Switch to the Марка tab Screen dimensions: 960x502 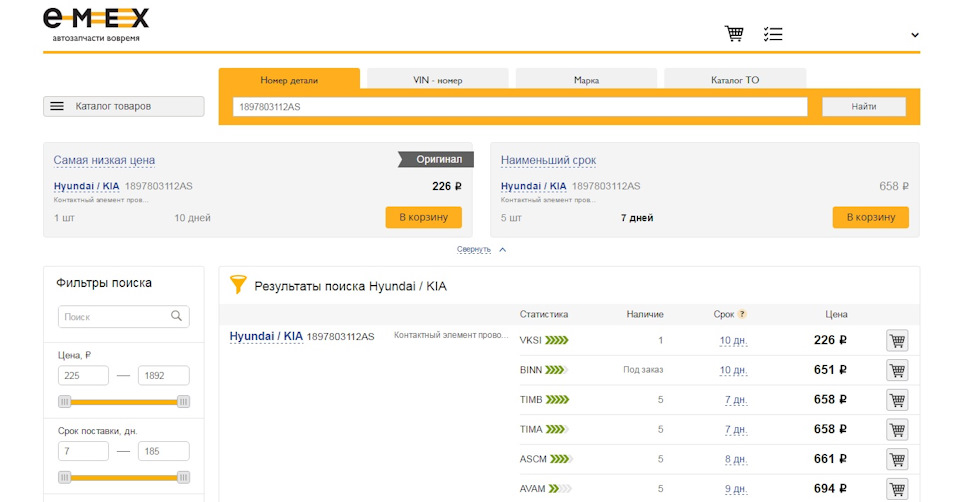click(587, 80)
